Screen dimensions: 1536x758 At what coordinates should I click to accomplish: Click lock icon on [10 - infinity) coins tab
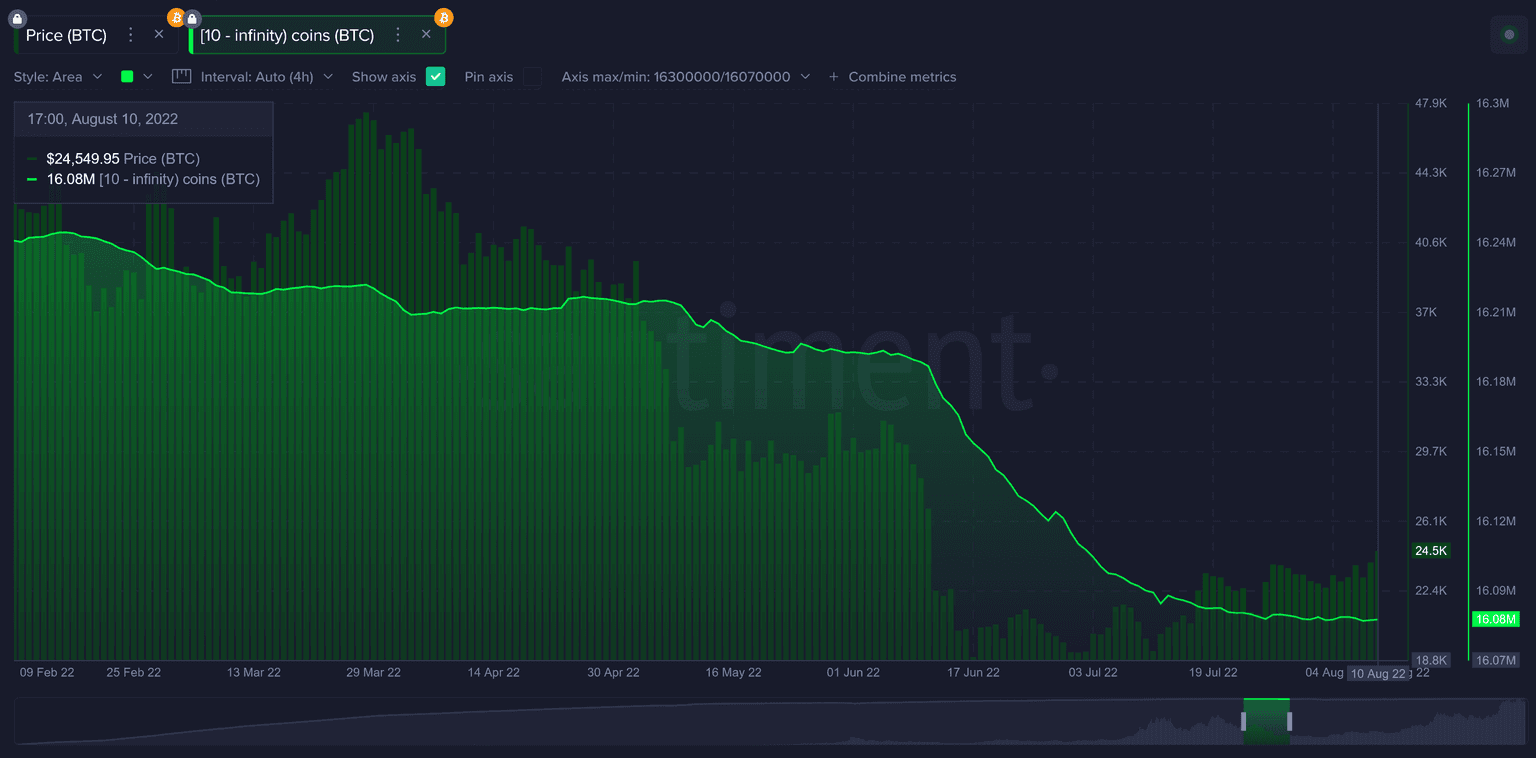[x=192, y=18]
